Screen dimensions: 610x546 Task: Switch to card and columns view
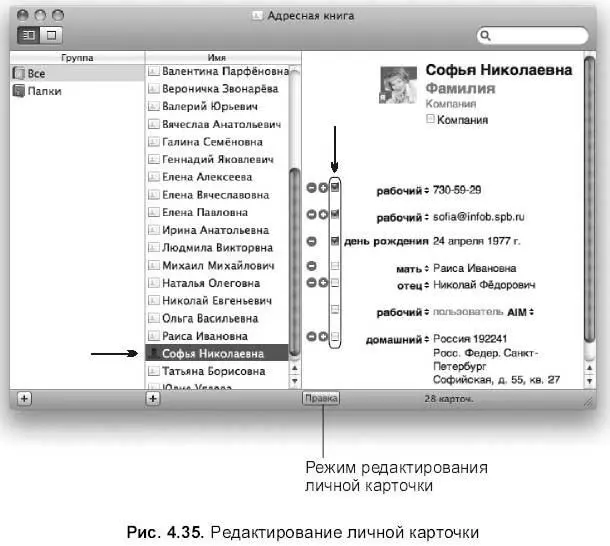28,35
